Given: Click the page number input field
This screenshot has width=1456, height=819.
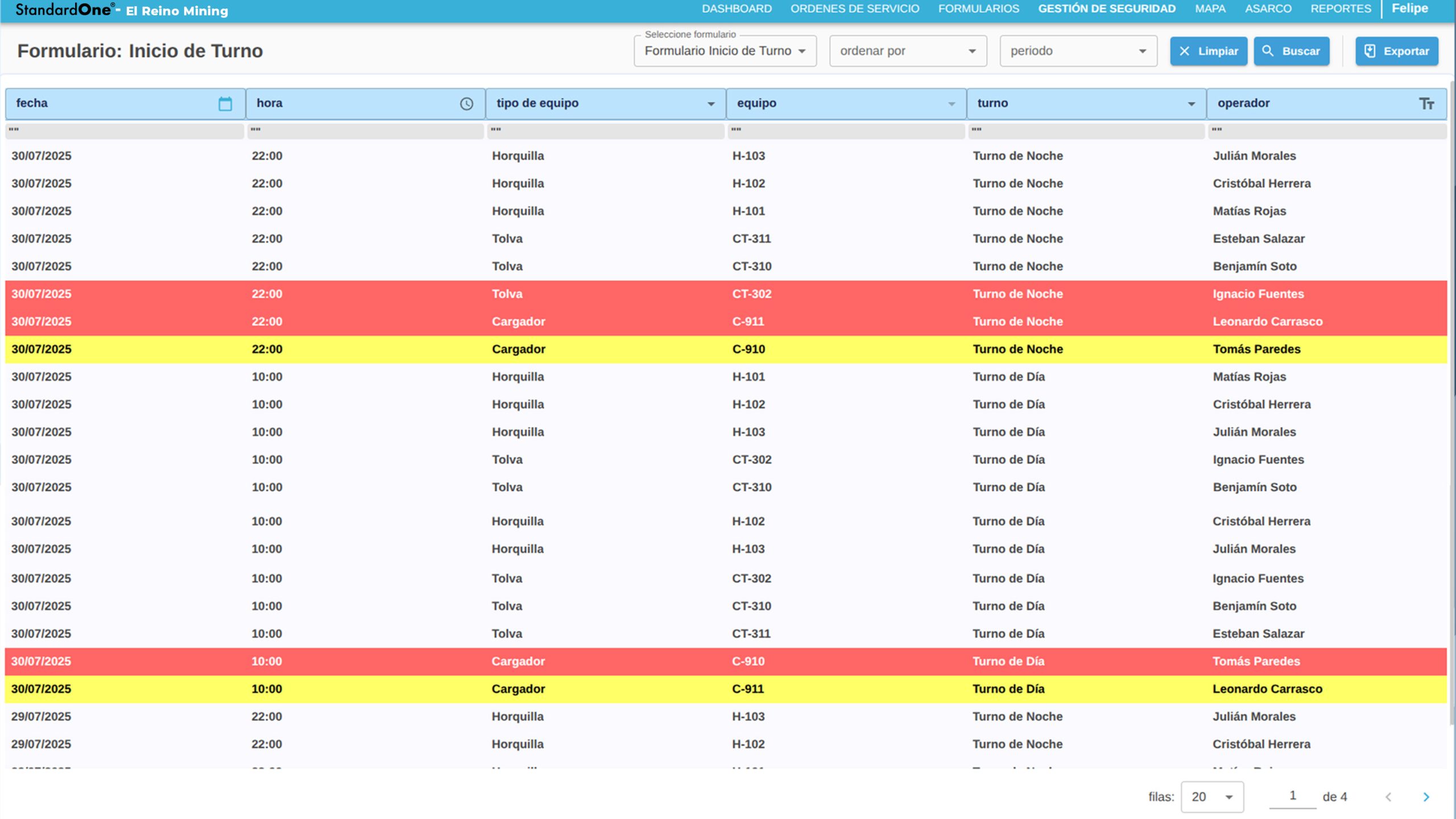Looking at the screenshot, I should [1292, 796].
